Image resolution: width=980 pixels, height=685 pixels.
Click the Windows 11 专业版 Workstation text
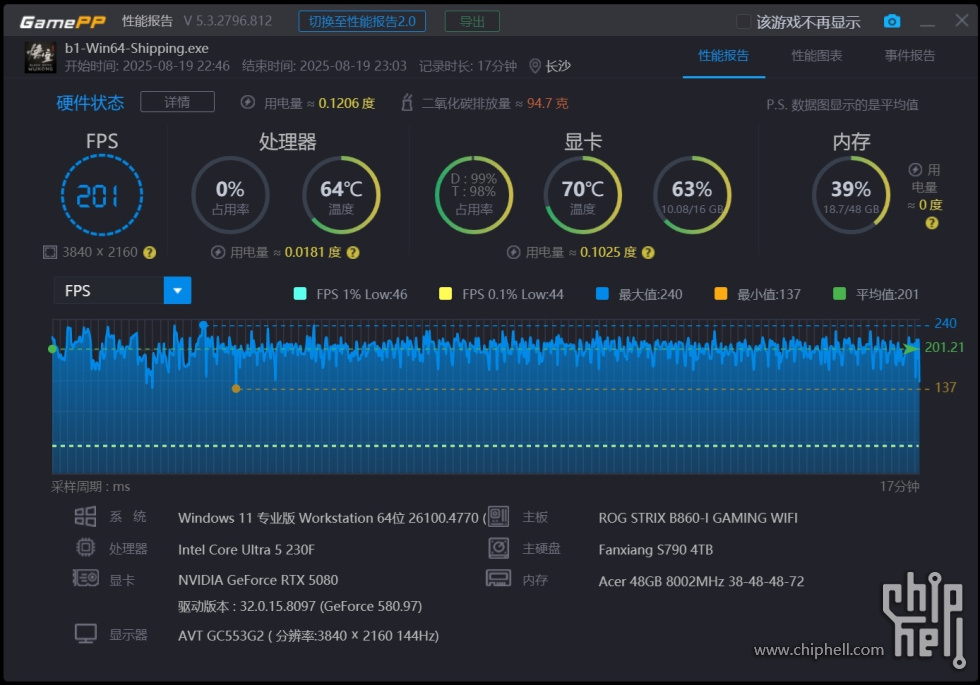331,518
